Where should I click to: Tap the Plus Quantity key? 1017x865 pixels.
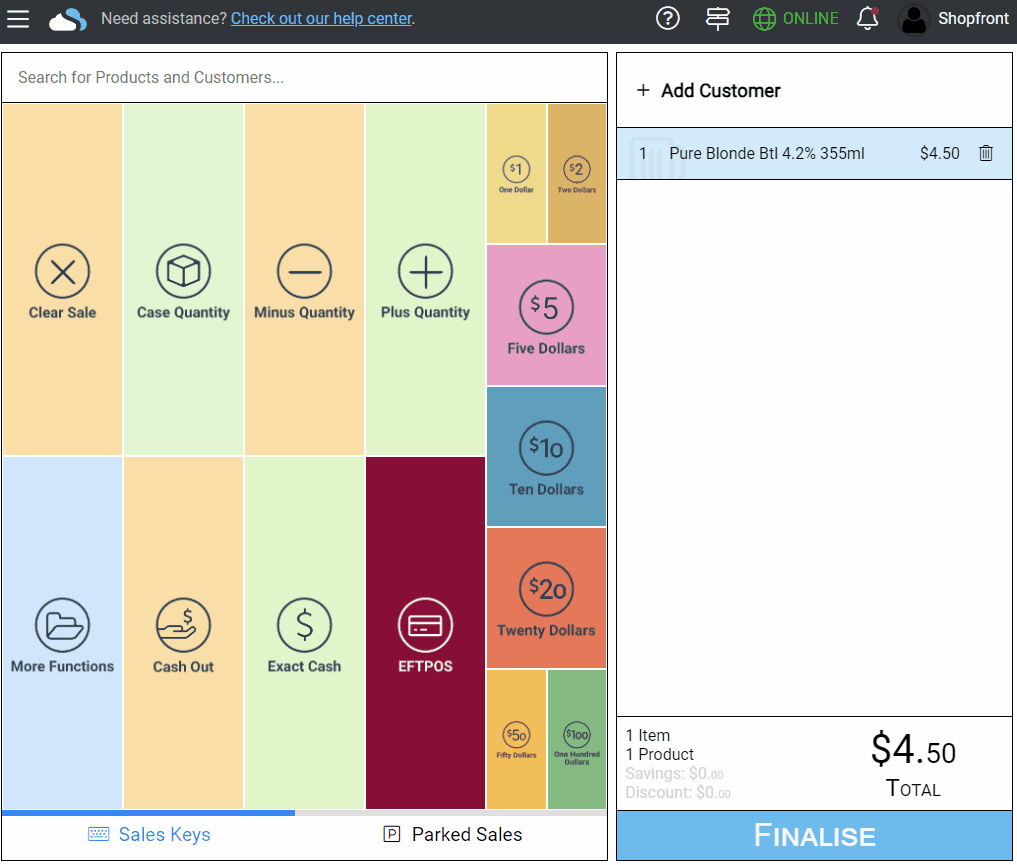click(x=425, y=280)
